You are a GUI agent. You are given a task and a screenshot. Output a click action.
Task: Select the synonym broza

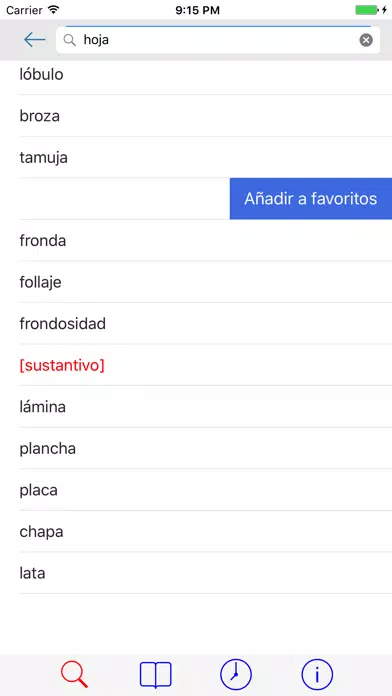pyautogui.click(x=206, y=116)
